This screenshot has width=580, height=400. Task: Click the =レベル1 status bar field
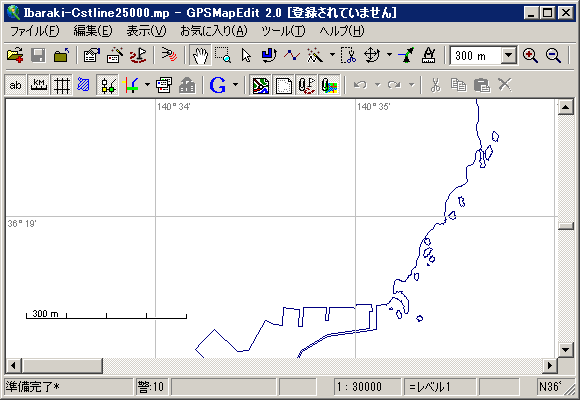point(440,387)
